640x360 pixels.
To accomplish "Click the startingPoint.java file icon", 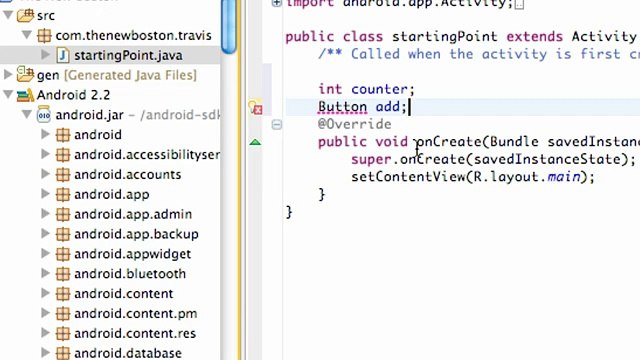I will (x=62, y=55).
